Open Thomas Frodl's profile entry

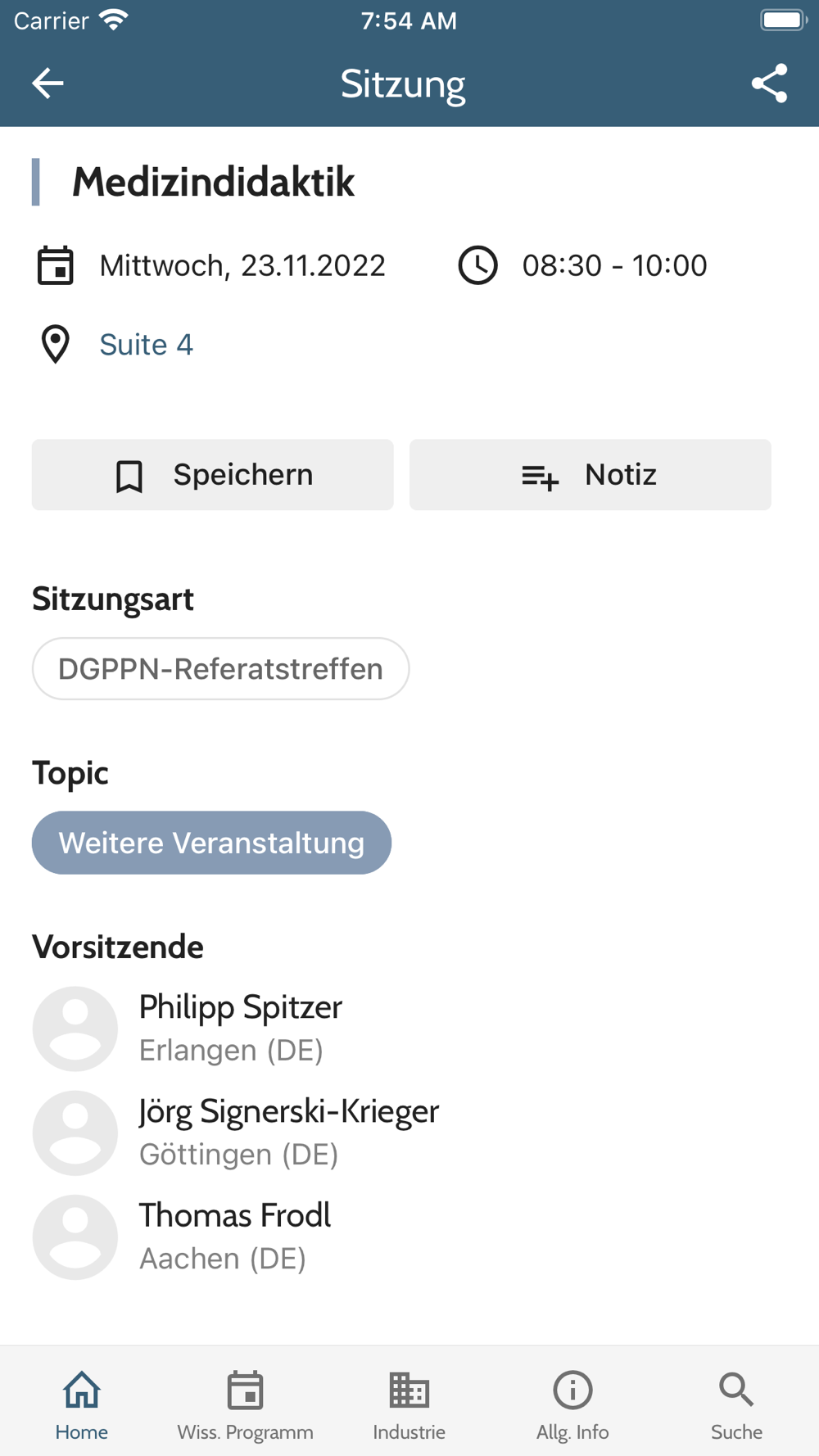(x=234, y=1237)
